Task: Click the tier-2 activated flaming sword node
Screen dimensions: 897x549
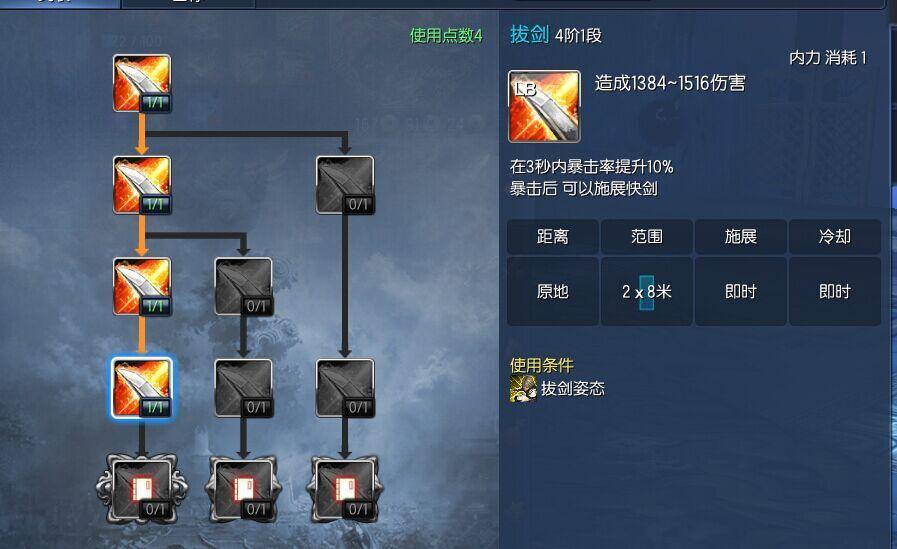Action: point(142,185)
